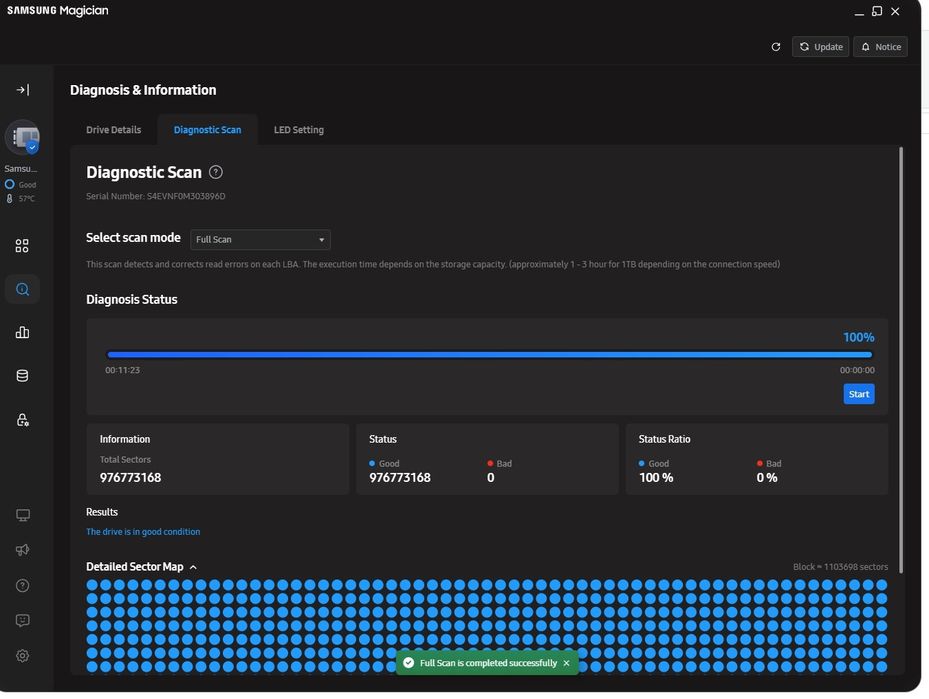
Task: Click the serial number text S4EVNF0M303896D
Action: [x=186, y=196]
